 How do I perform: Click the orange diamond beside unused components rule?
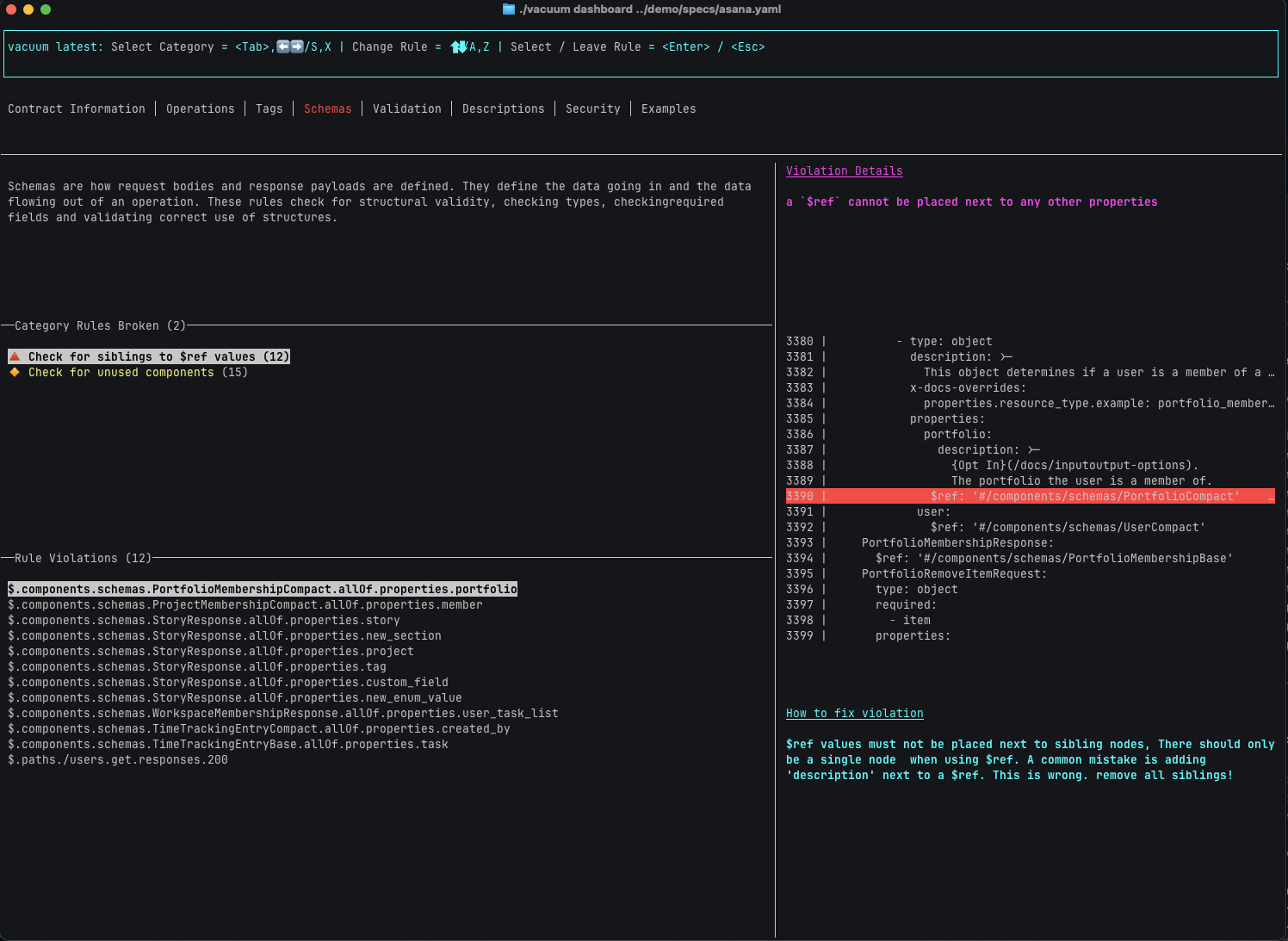coord(15,372)
